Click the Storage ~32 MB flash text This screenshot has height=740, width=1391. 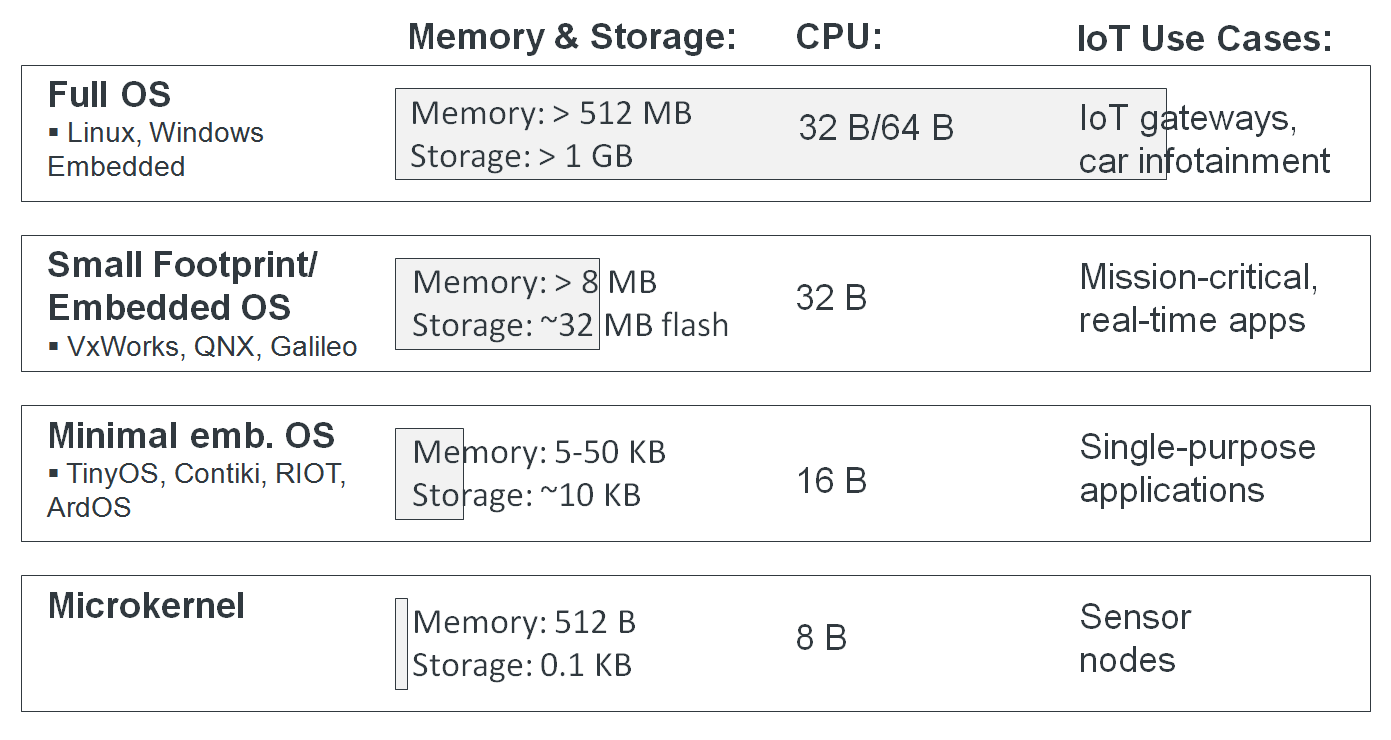(x=570, y=325)
